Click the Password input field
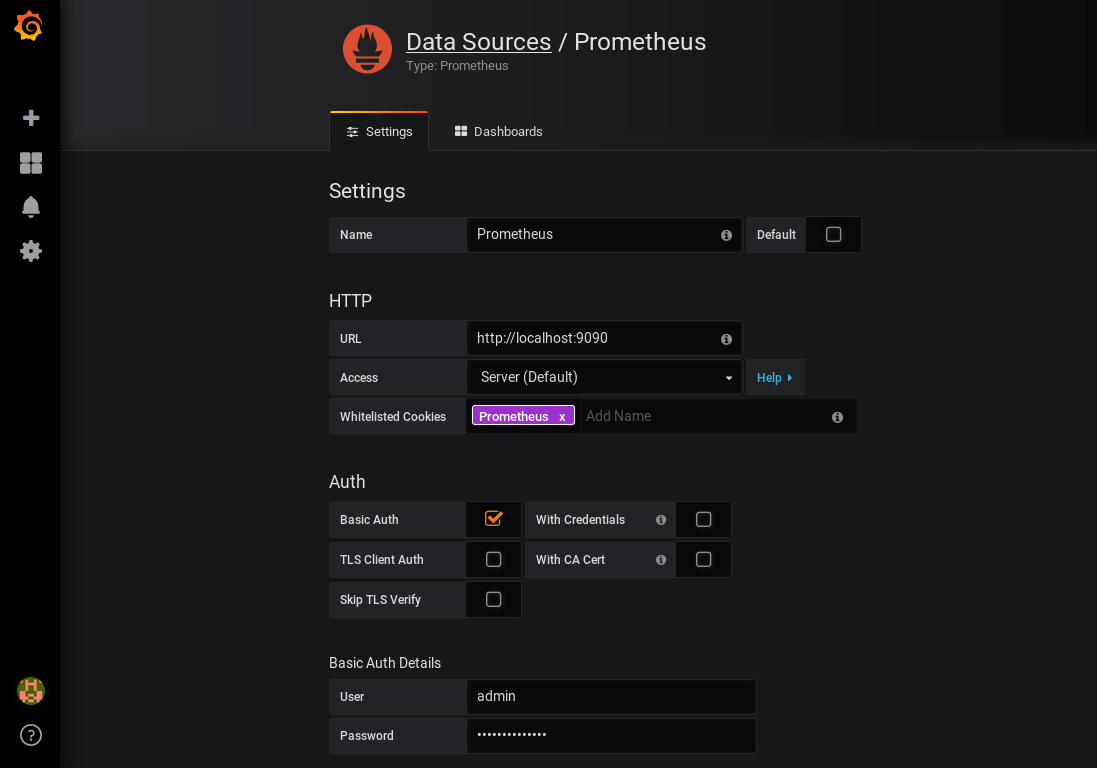 tap(611, 736)
